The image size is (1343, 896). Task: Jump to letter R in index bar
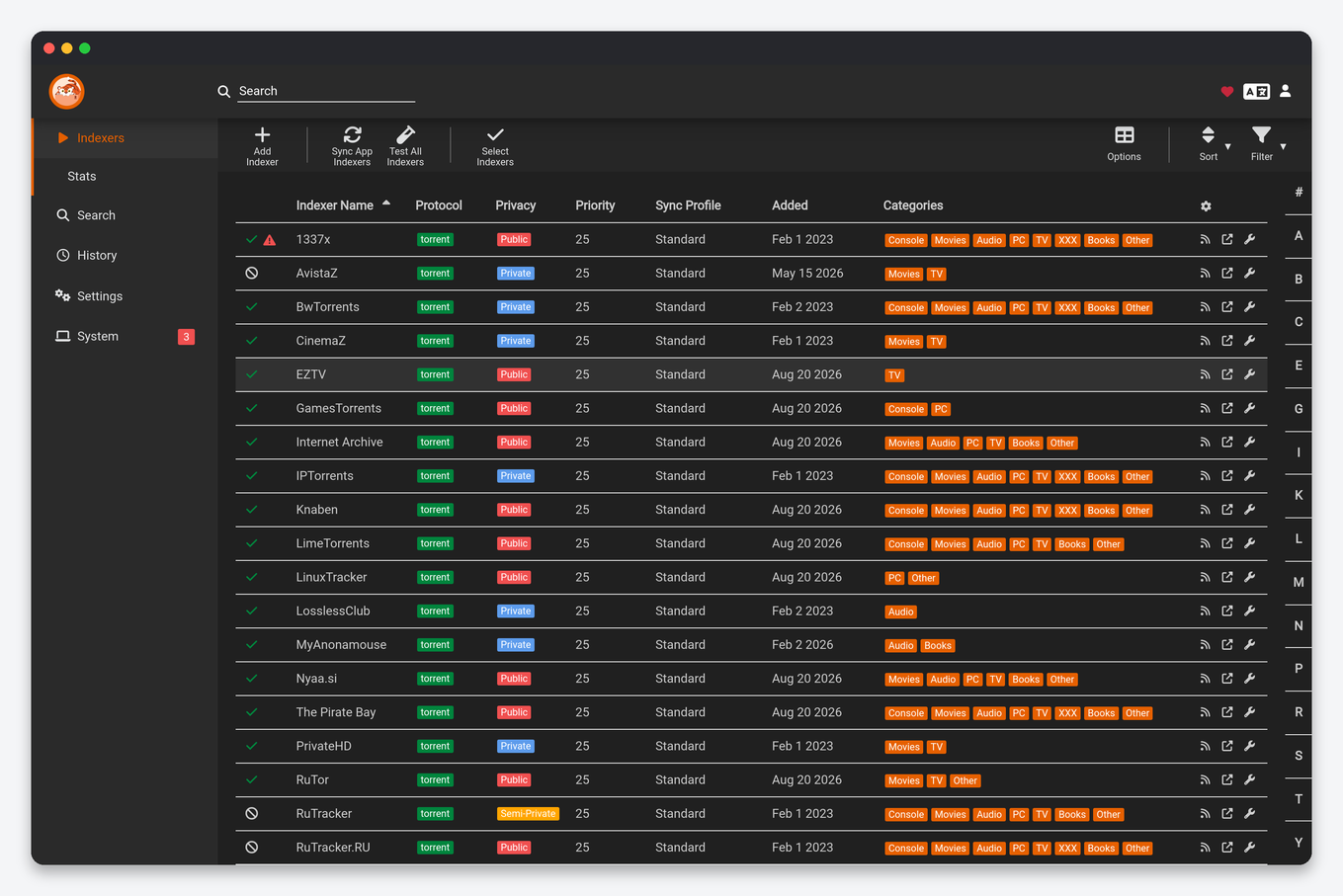point(1299,712)
